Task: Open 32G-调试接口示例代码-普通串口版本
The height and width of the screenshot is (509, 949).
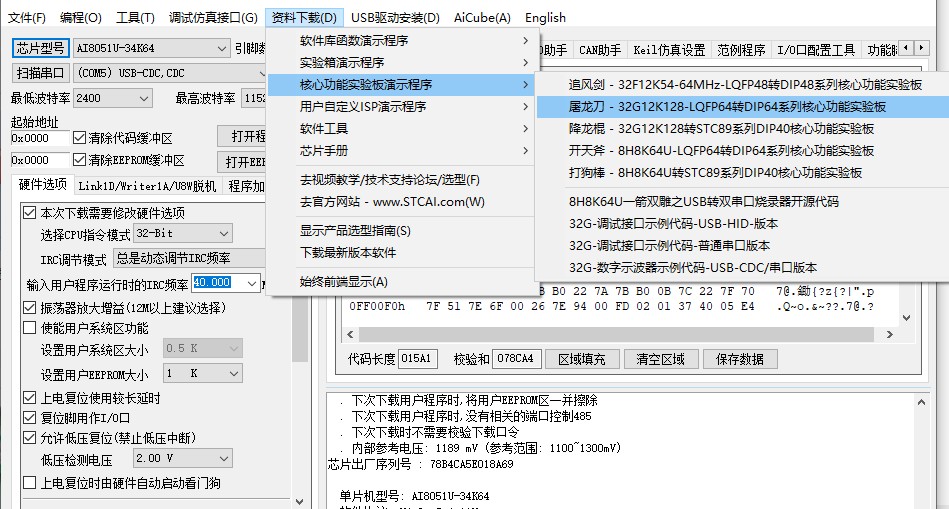Action: [x=743, y=245]
